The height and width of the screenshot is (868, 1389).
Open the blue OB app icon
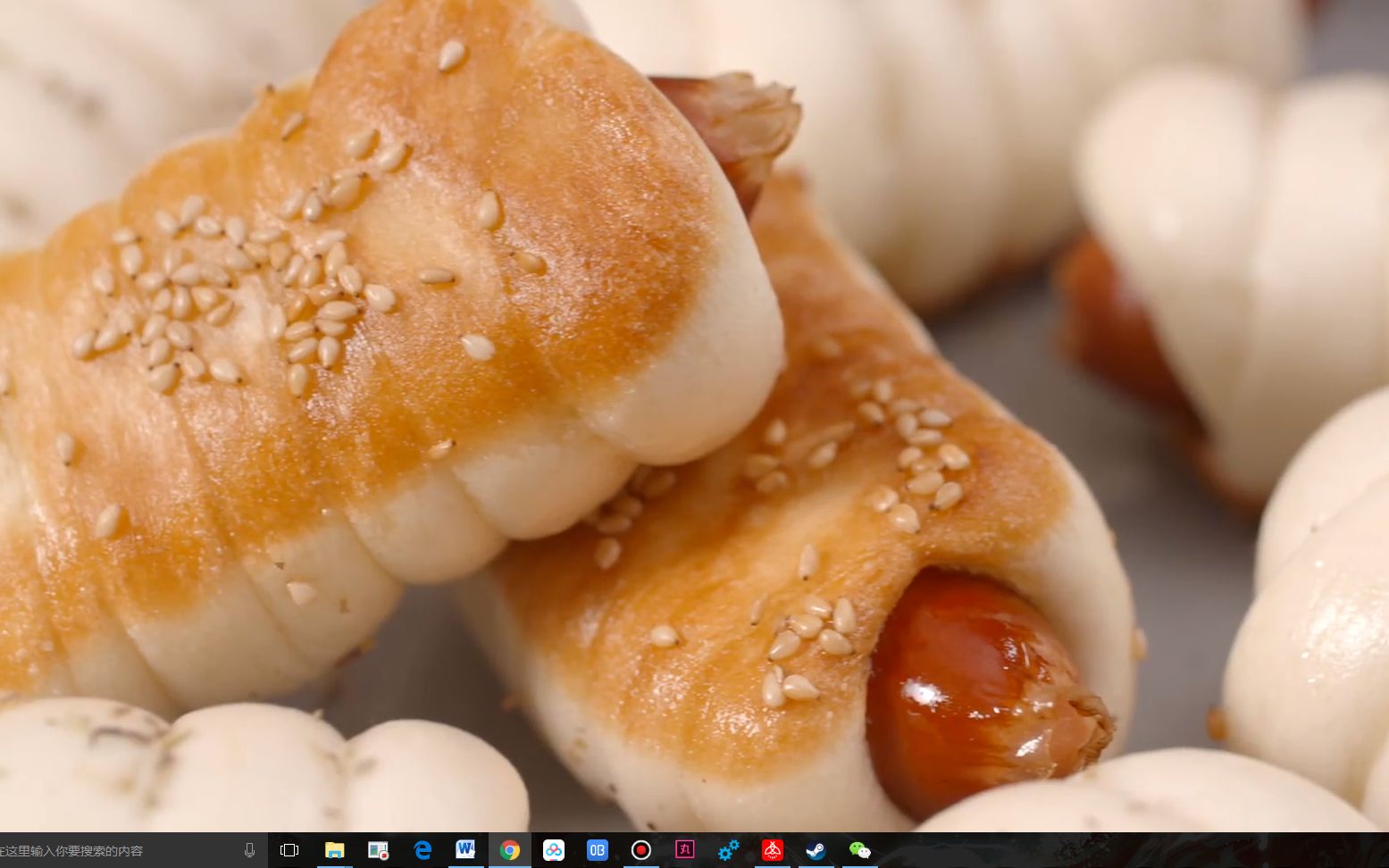point(597,850)
